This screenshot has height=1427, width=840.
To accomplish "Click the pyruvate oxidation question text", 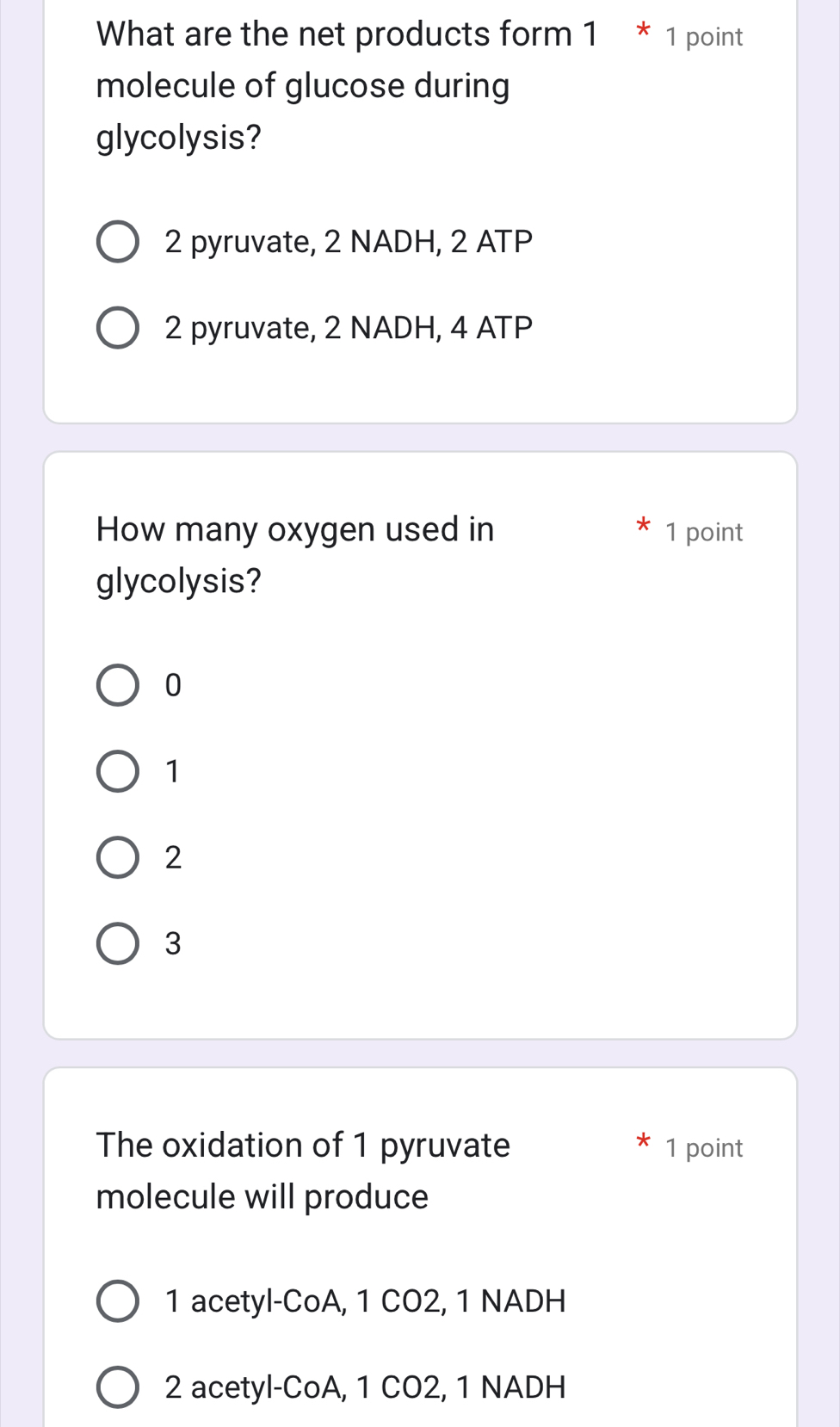I will click(x=303, y=1171).
